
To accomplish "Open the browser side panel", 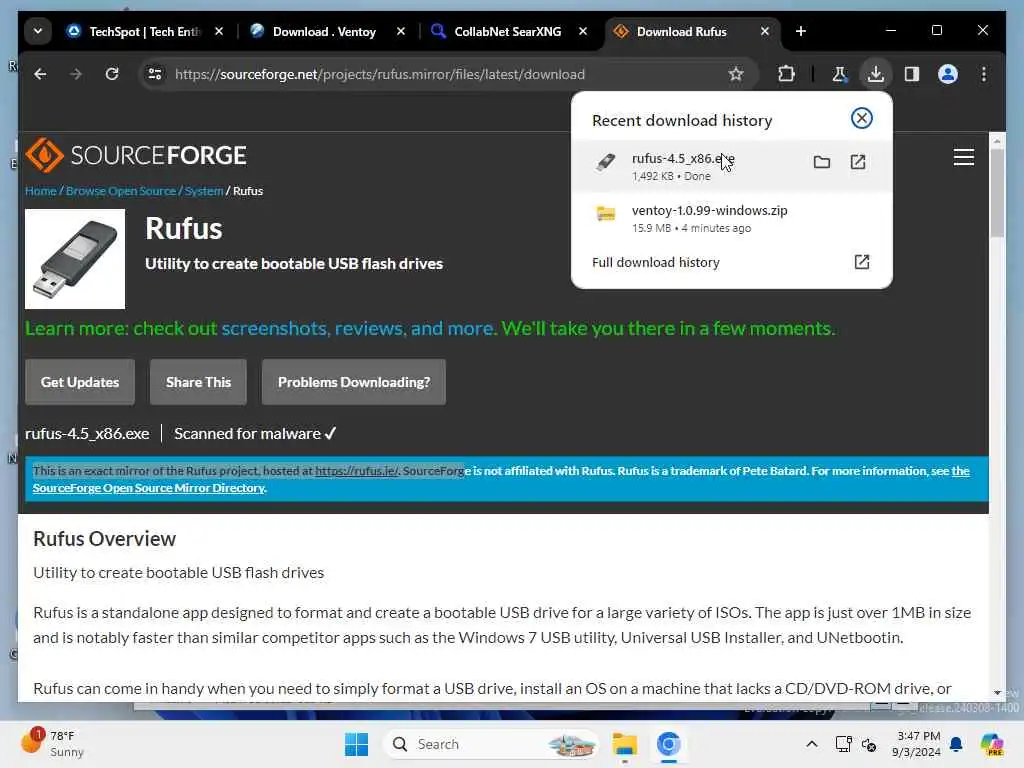I will coord(912,74).
